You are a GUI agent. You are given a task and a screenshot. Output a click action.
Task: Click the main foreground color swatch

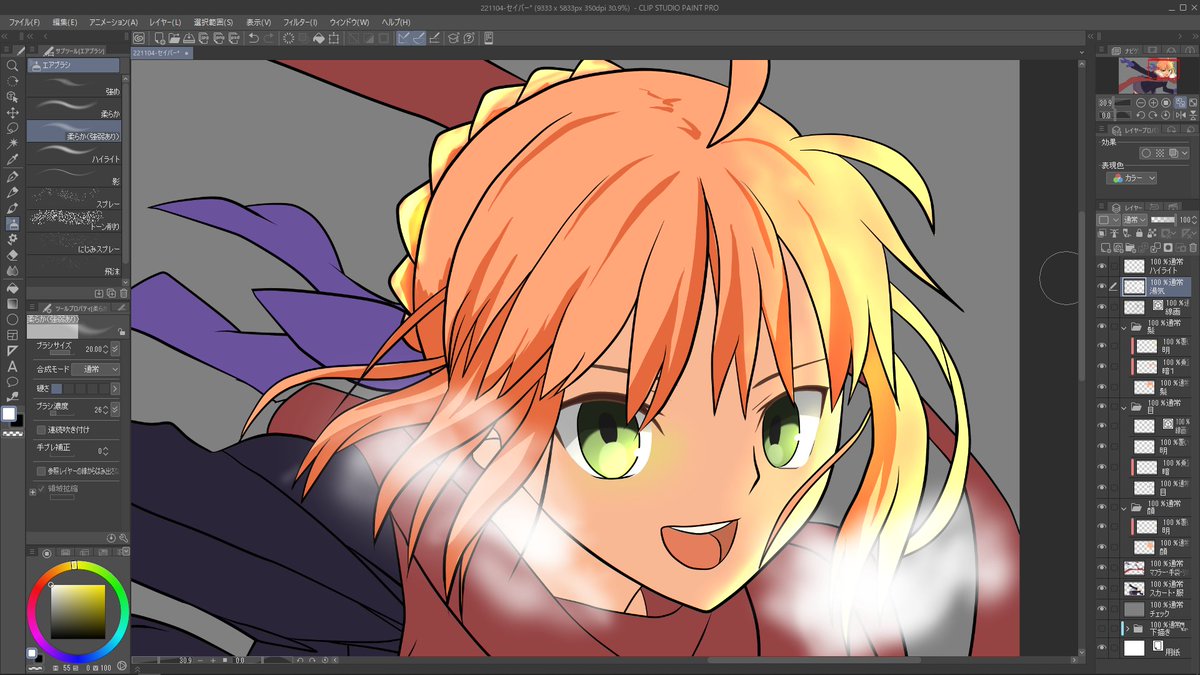coord(9,414)
